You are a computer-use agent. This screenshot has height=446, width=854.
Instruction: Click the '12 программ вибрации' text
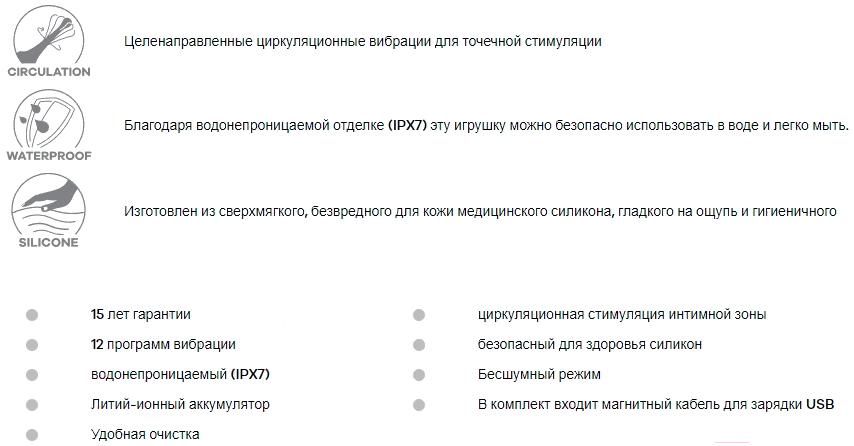[x=163, y=345]
